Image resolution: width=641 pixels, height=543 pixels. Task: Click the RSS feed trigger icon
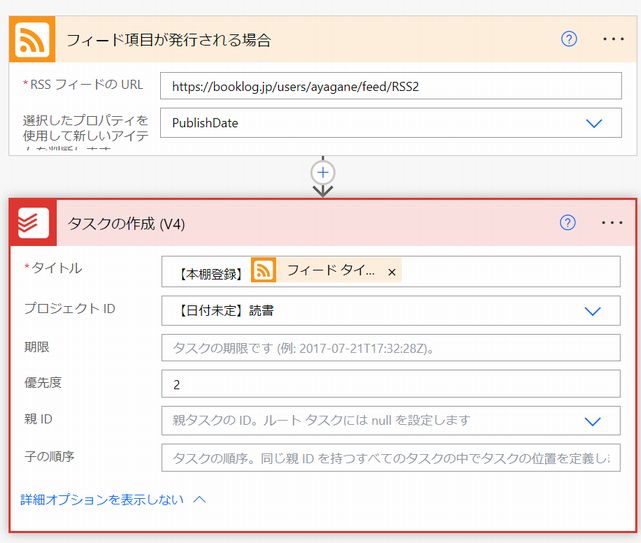tap(32, 39)
